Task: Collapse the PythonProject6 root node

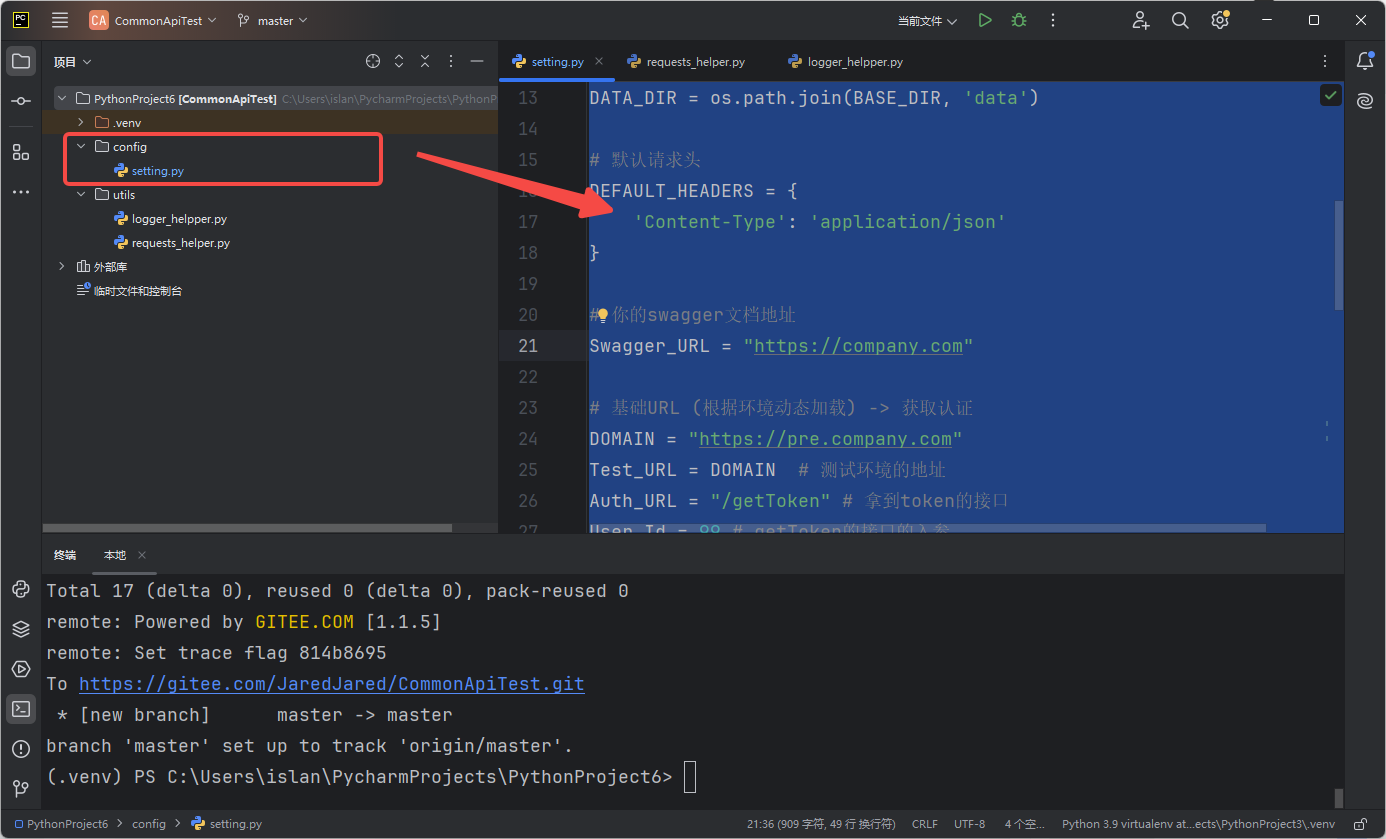Action: point(62,99)
